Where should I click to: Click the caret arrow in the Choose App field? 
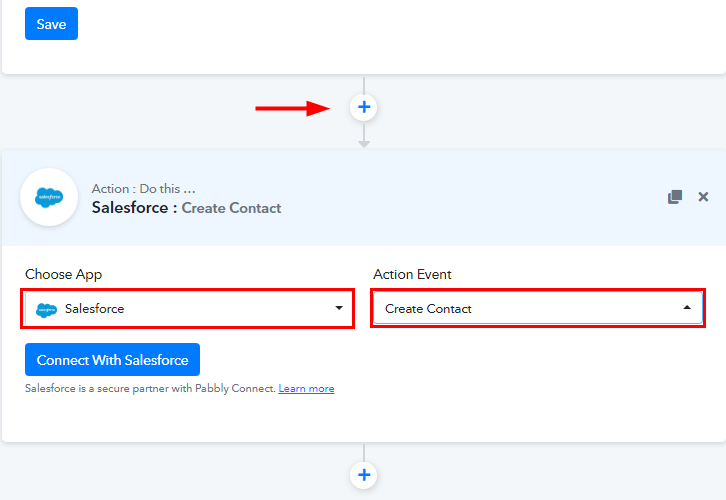tap(339, 309)
